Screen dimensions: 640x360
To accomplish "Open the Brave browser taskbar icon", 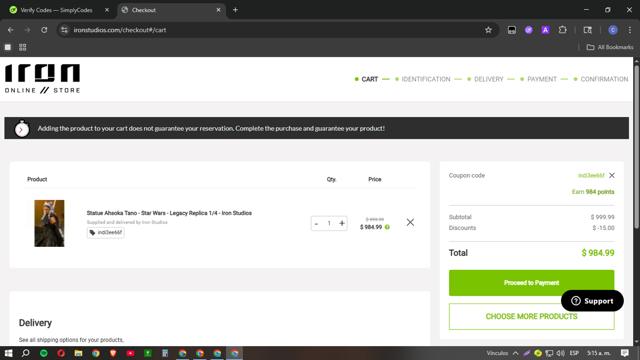I will click(x=113, y=353).
